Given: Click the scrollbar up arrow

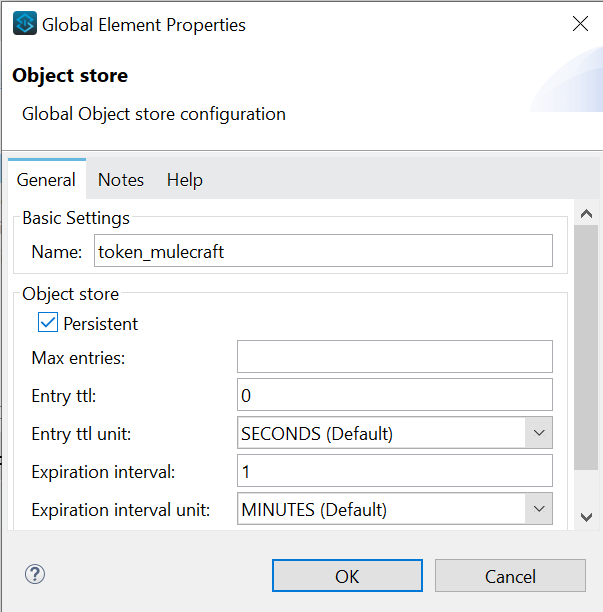Looking at the screenshot, I should pyautogui.click(x=587, y=214).
